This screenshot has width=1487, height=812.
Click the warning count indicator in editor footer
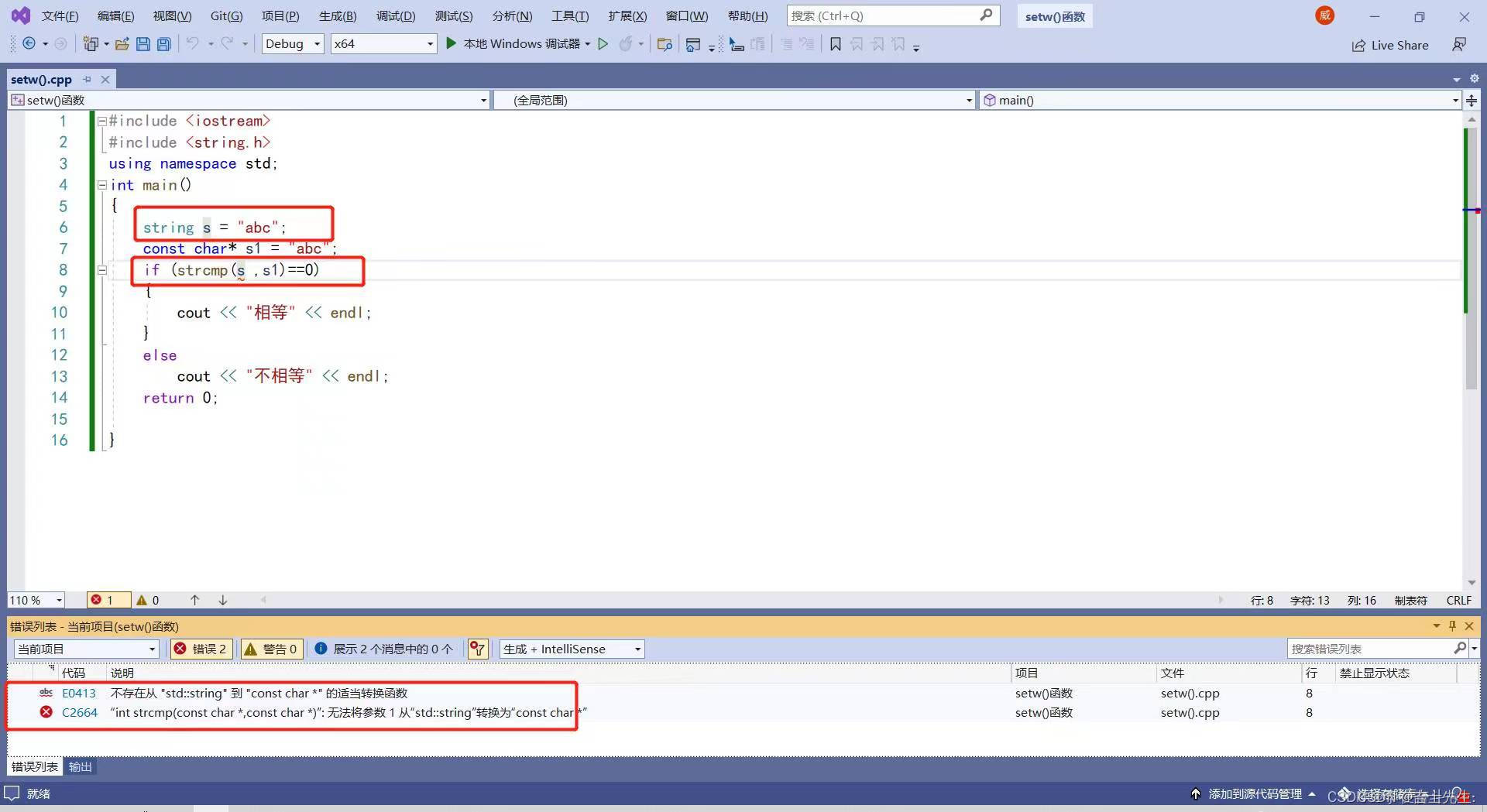click(148, 600)
